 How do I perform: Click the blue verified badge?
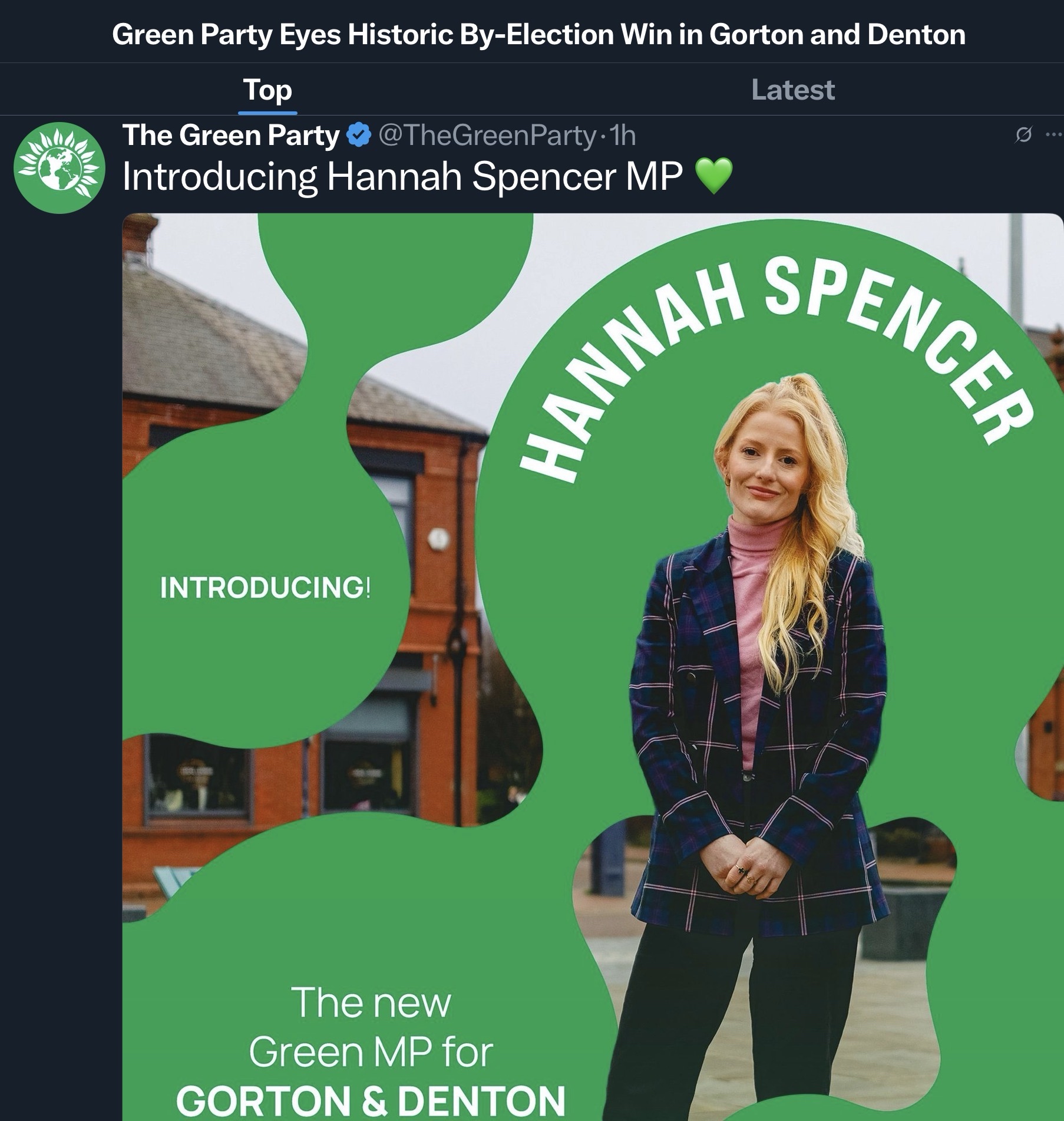pyautogui.click(x=359, y=136)
